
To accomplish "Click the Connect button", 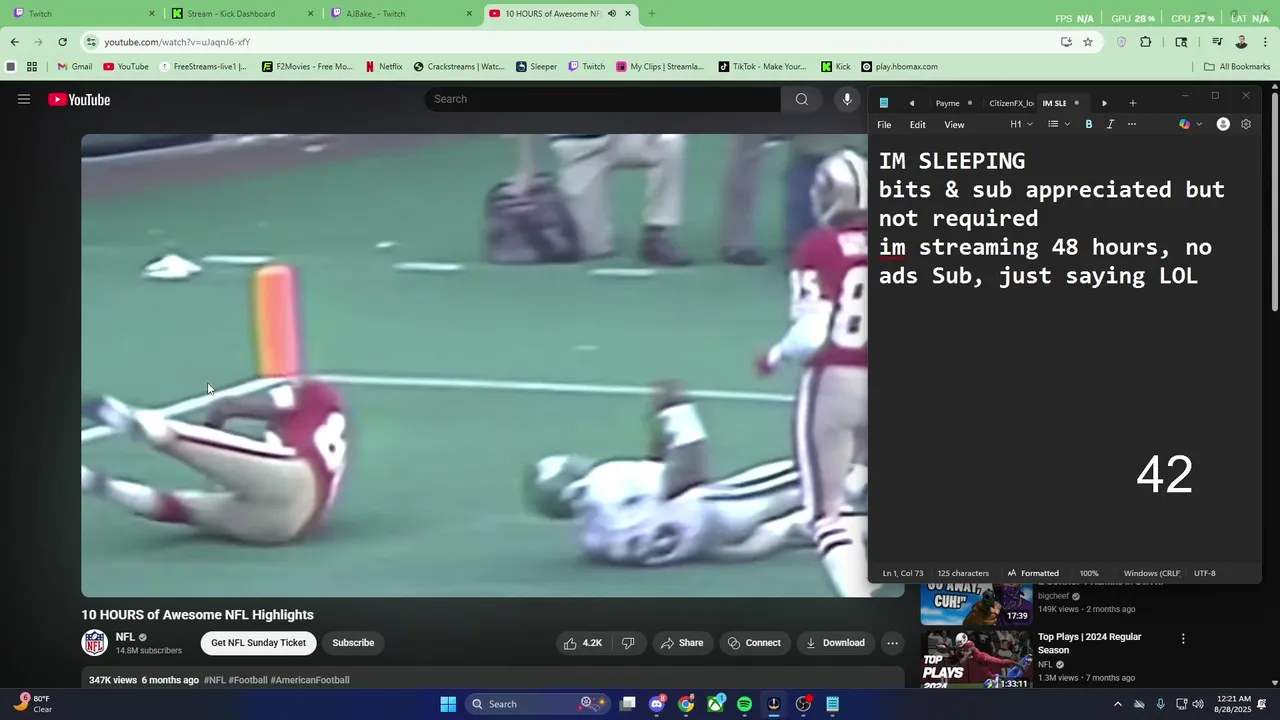I will point(754,643).
